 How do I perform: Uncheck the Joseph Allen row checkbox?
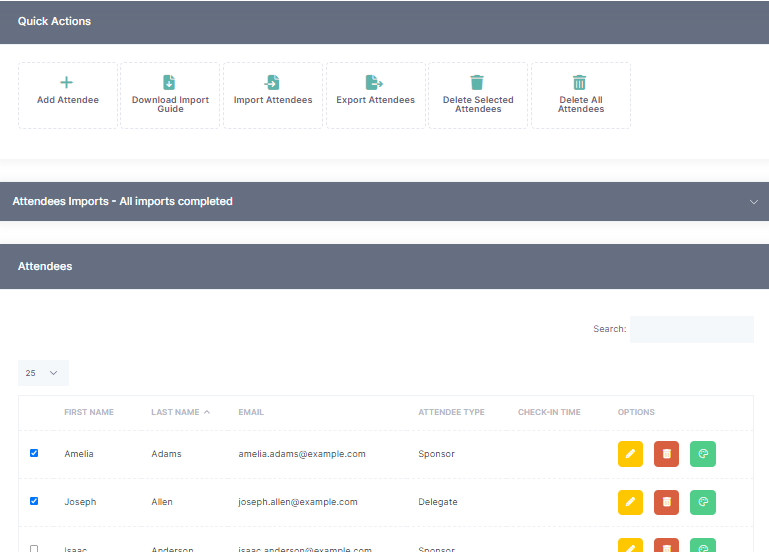(x=34, y=501)
